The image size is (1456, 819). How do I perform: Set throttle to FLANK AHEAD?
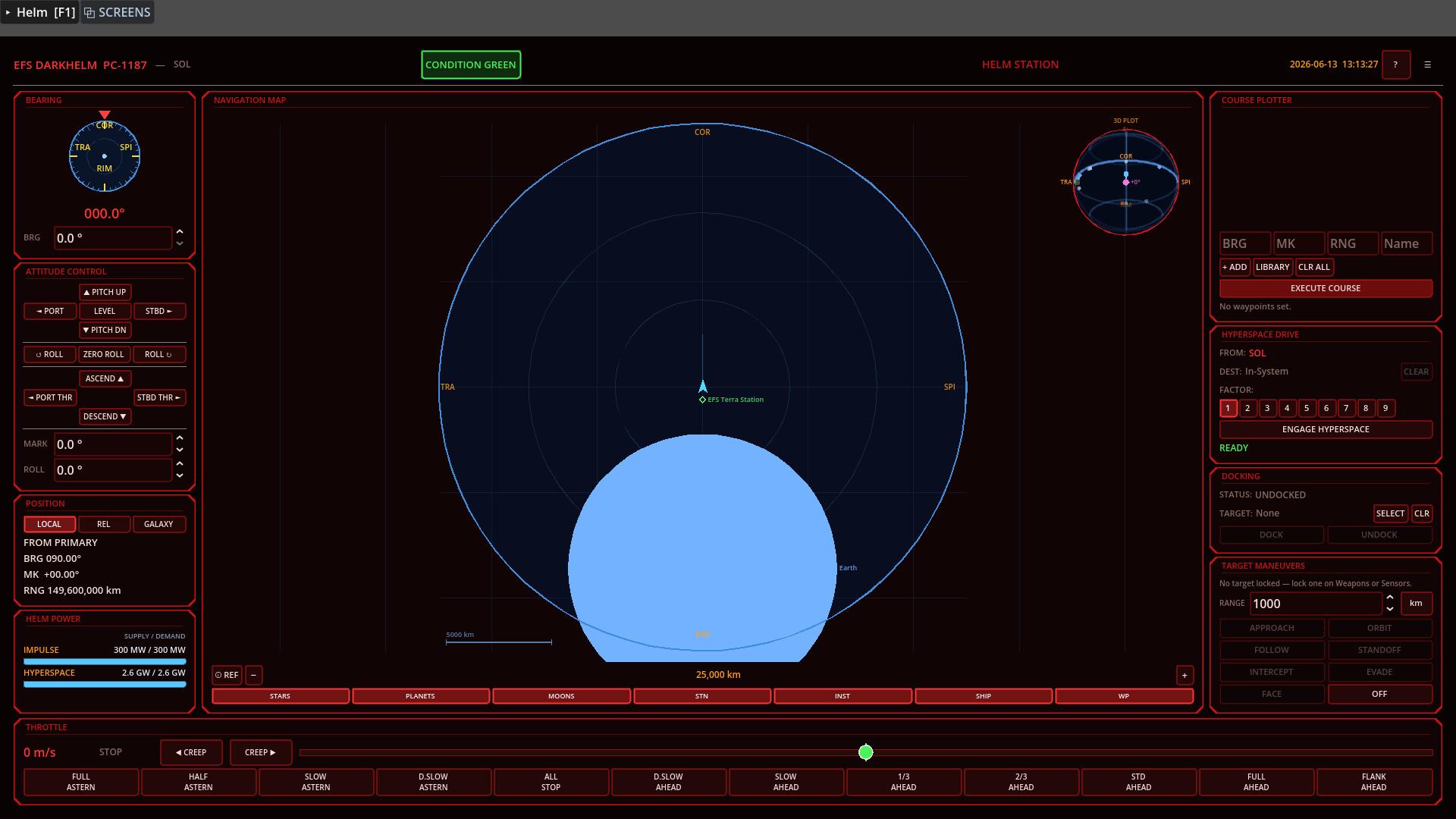click(1374, 782)
